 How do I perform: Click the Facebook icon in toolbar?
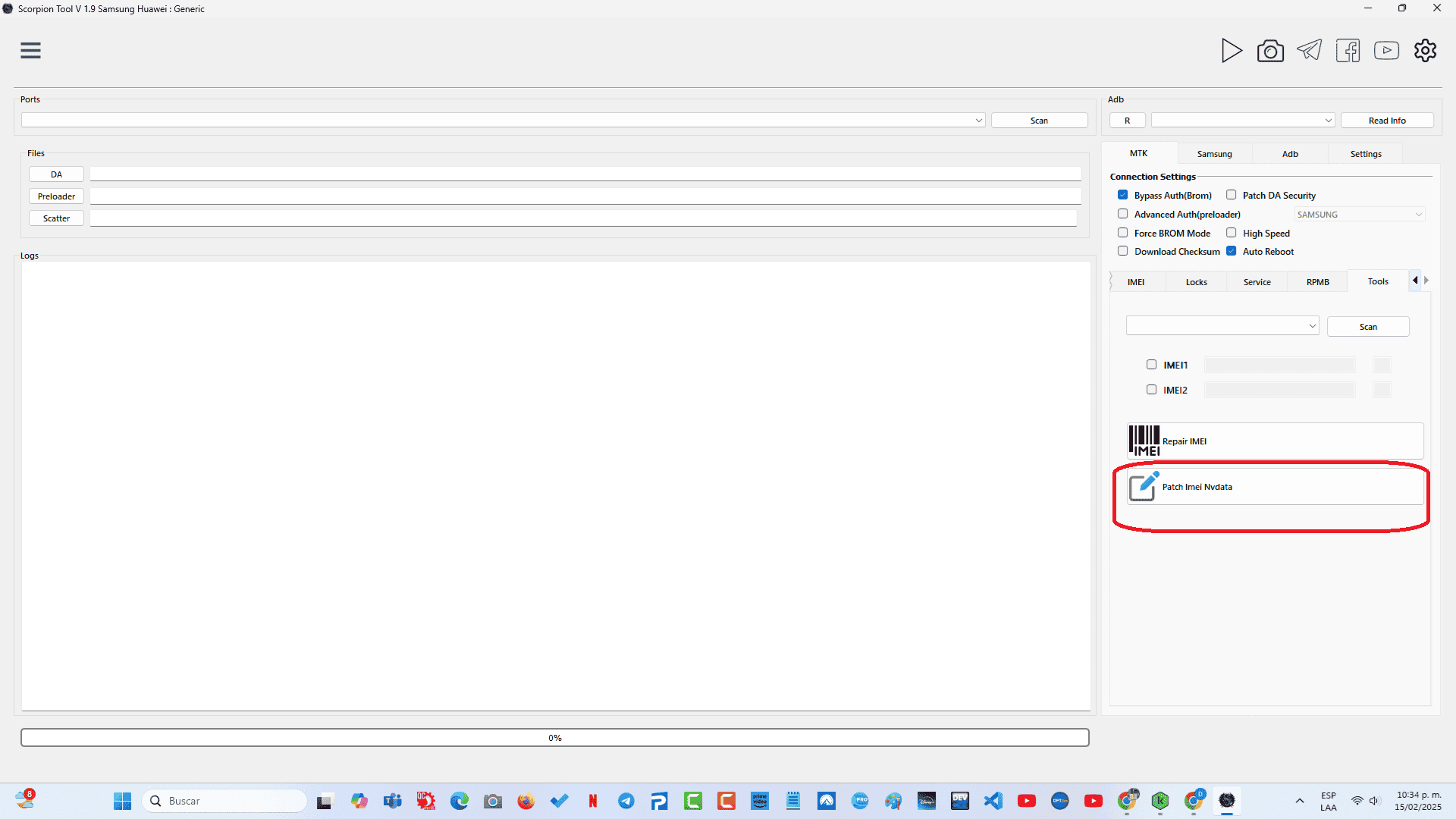click(x=1349, y=50)
